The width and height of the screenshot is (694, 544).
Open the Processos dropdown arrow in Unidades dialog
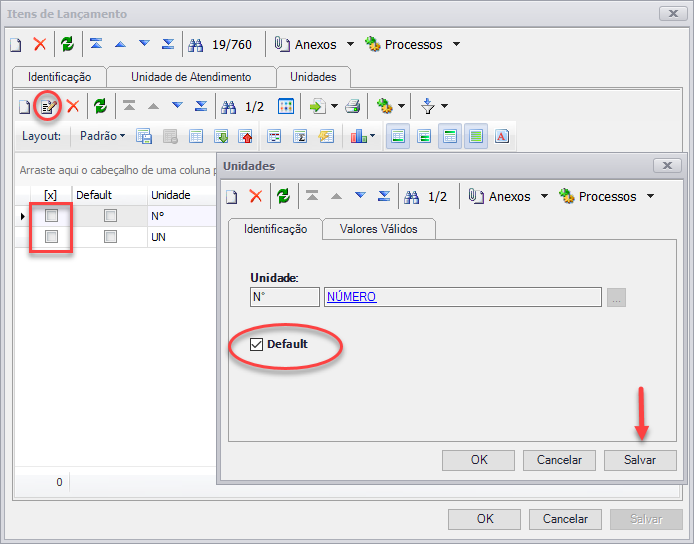(x=650, y=196)
